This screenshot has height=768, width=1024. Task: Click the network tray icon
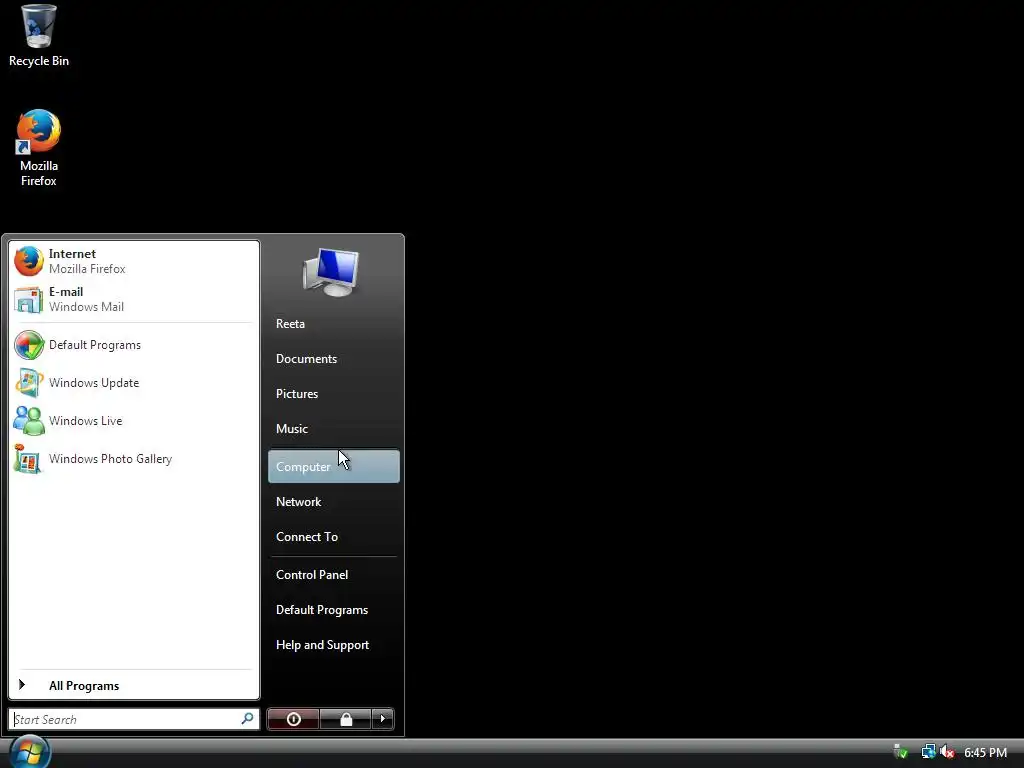(x=928, y=752)
